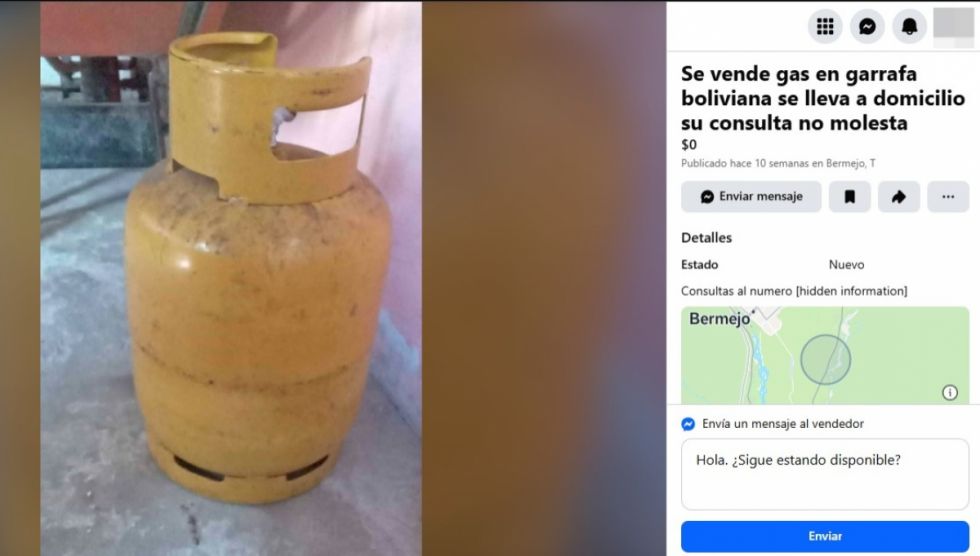Click the hidden information phone text
Image resolution: width=980 pixels, height=556 pixels.
(851, 291)
